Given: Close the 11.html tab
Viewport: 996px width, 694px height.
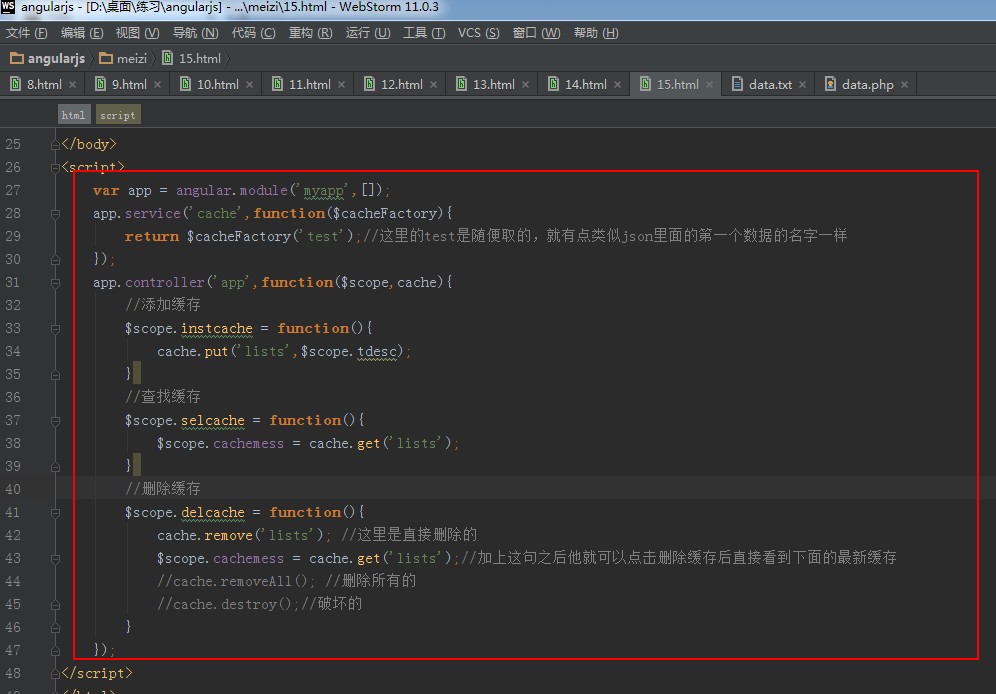Looking at the screenshot, I should (x=342, y=84).
